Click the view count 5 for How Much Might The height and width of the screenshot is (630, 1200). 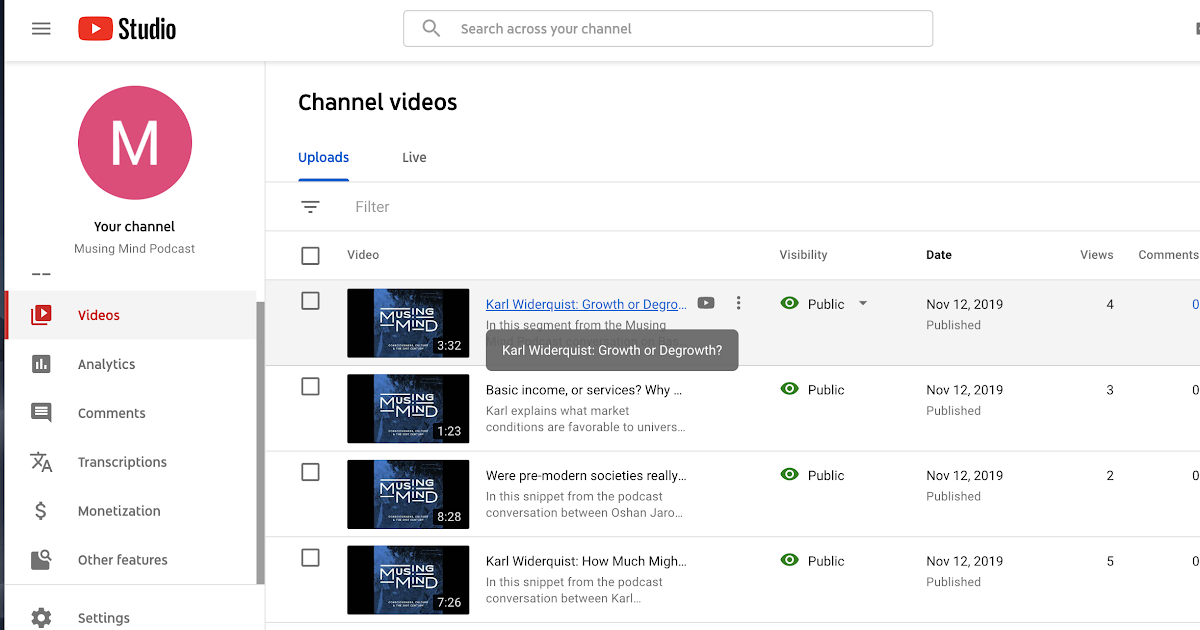point(1110,561)
